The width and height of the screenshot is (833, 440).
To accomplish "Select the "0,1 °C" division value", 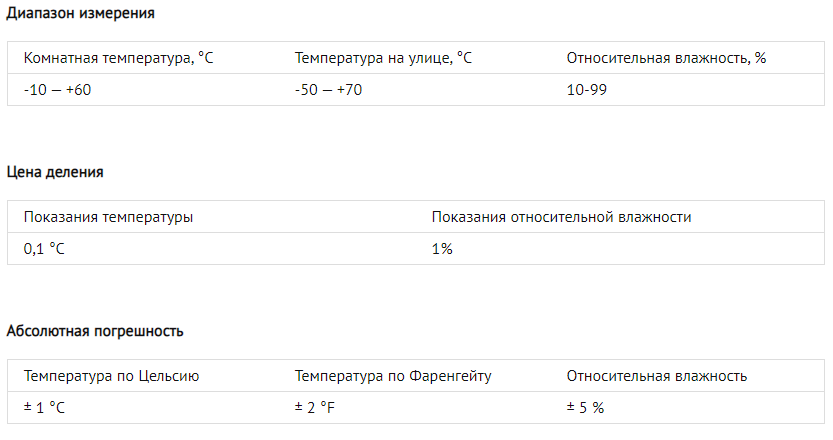I will [x=44, y=248].
